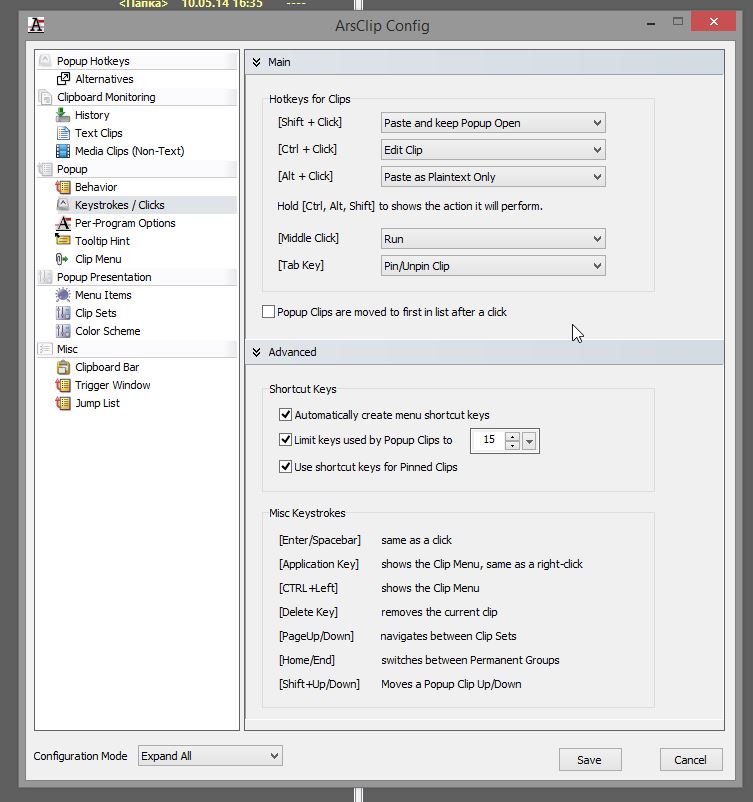Cancel the configuration changes
The width and height of the screenshot is (753, 802).
691,760
